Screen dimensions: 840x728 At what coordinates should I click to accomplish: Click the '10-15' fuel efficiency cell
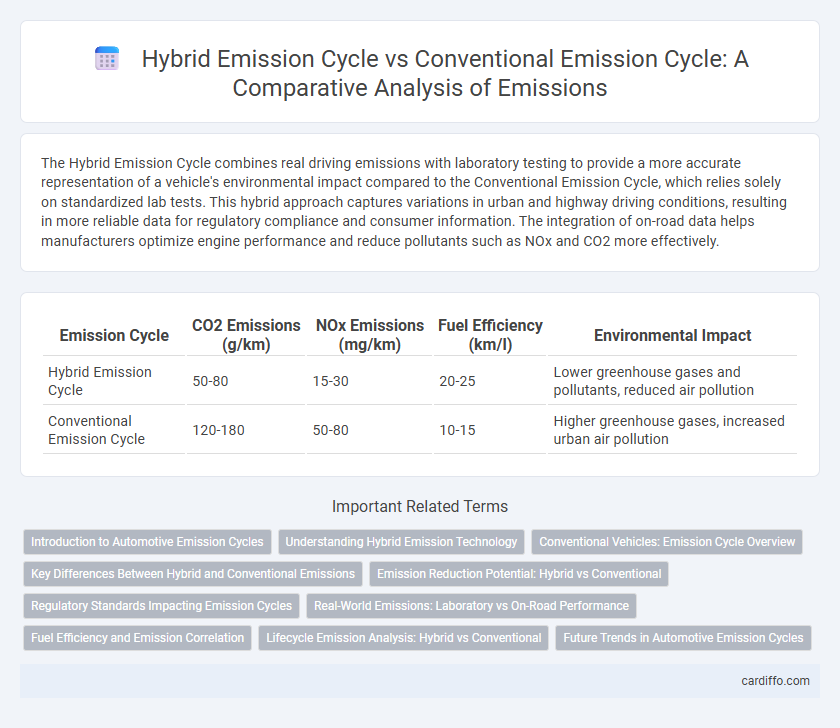click(490, 430)
